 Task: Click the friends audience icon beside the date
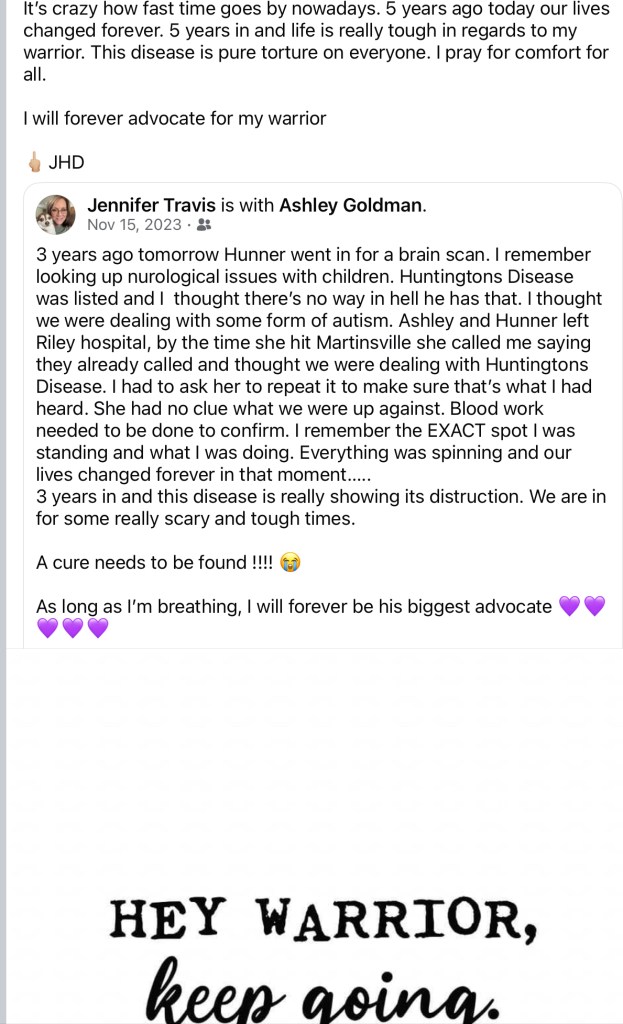point(204,225)
